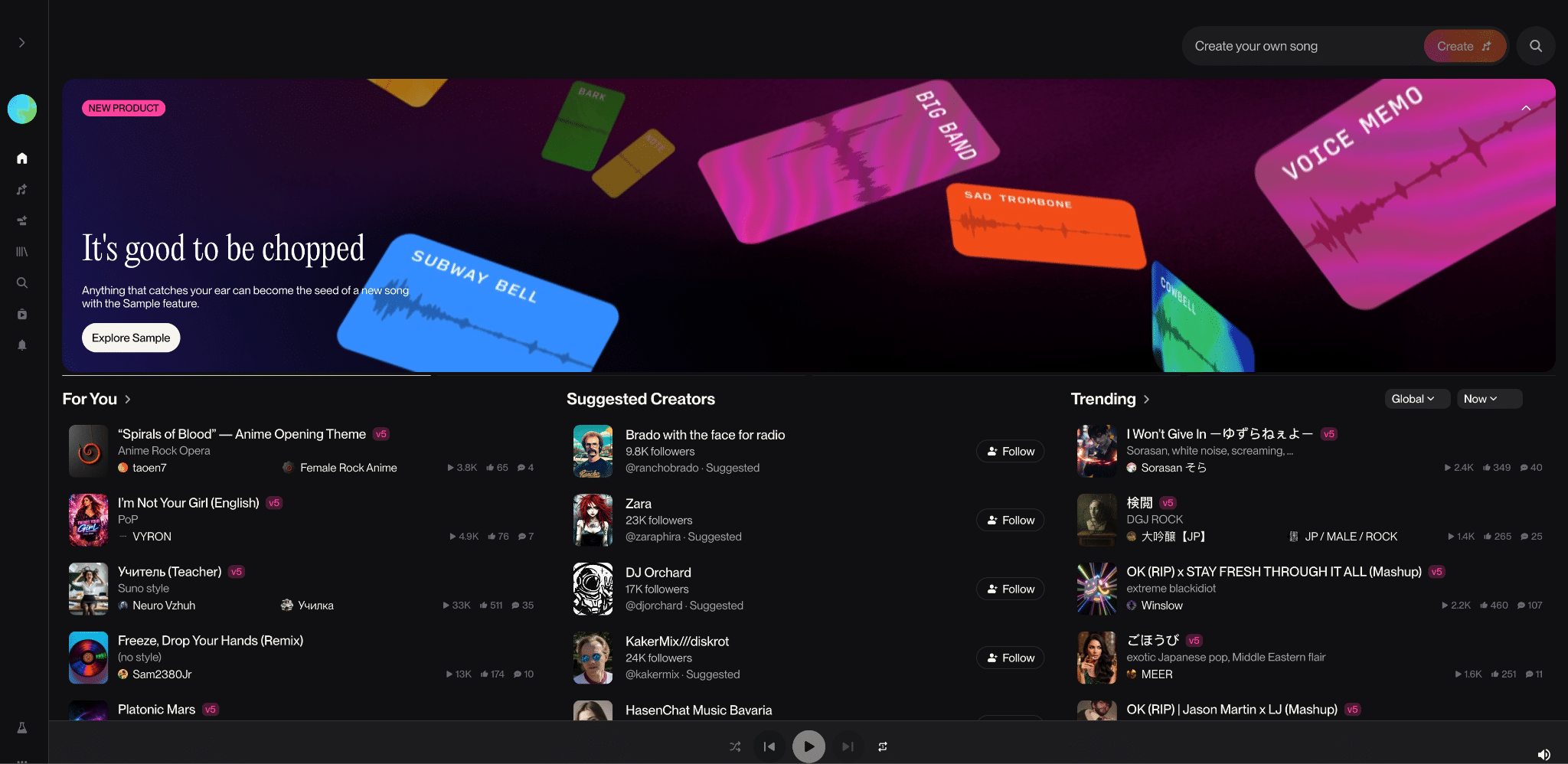Toggle repeat mode in player bar

pos(883,746)
